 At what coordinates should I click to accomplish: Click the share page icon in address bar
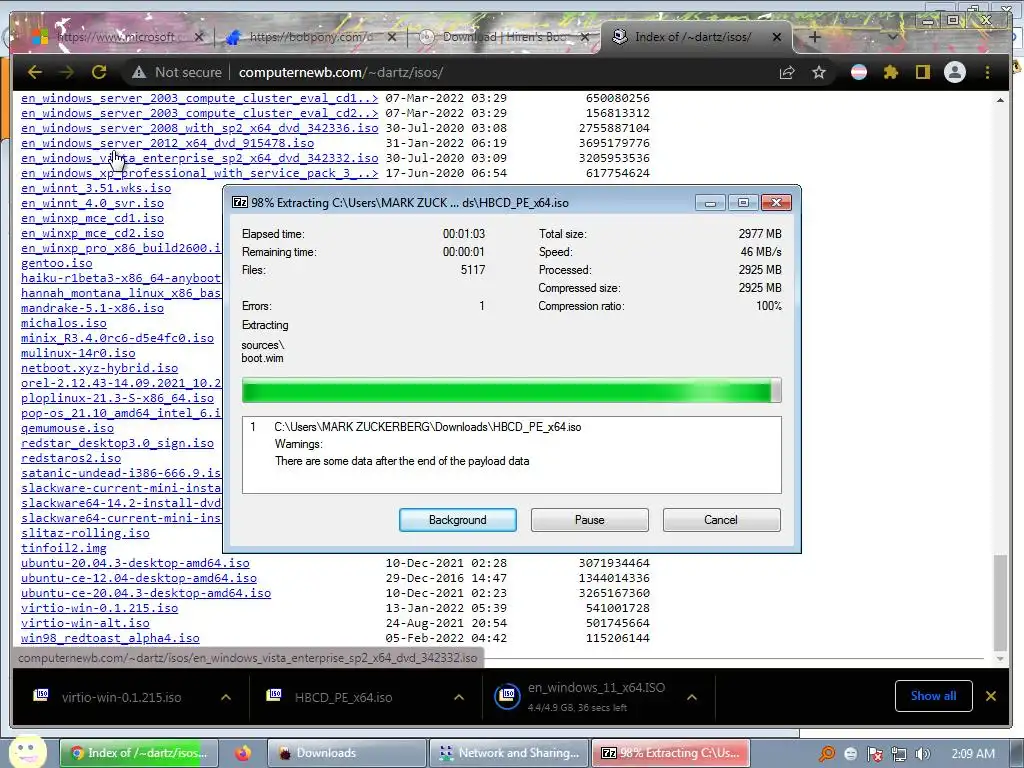tap(787, 72)
